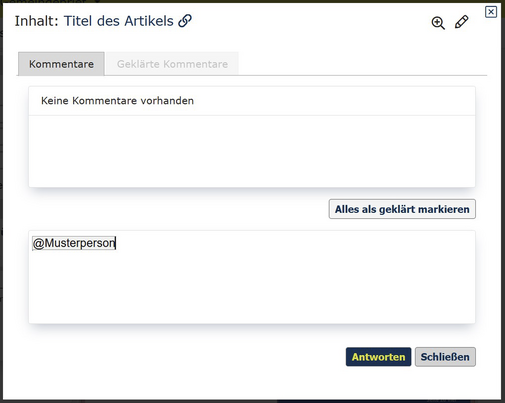Click Alles als geklärt markieren button

pos(402,209)
